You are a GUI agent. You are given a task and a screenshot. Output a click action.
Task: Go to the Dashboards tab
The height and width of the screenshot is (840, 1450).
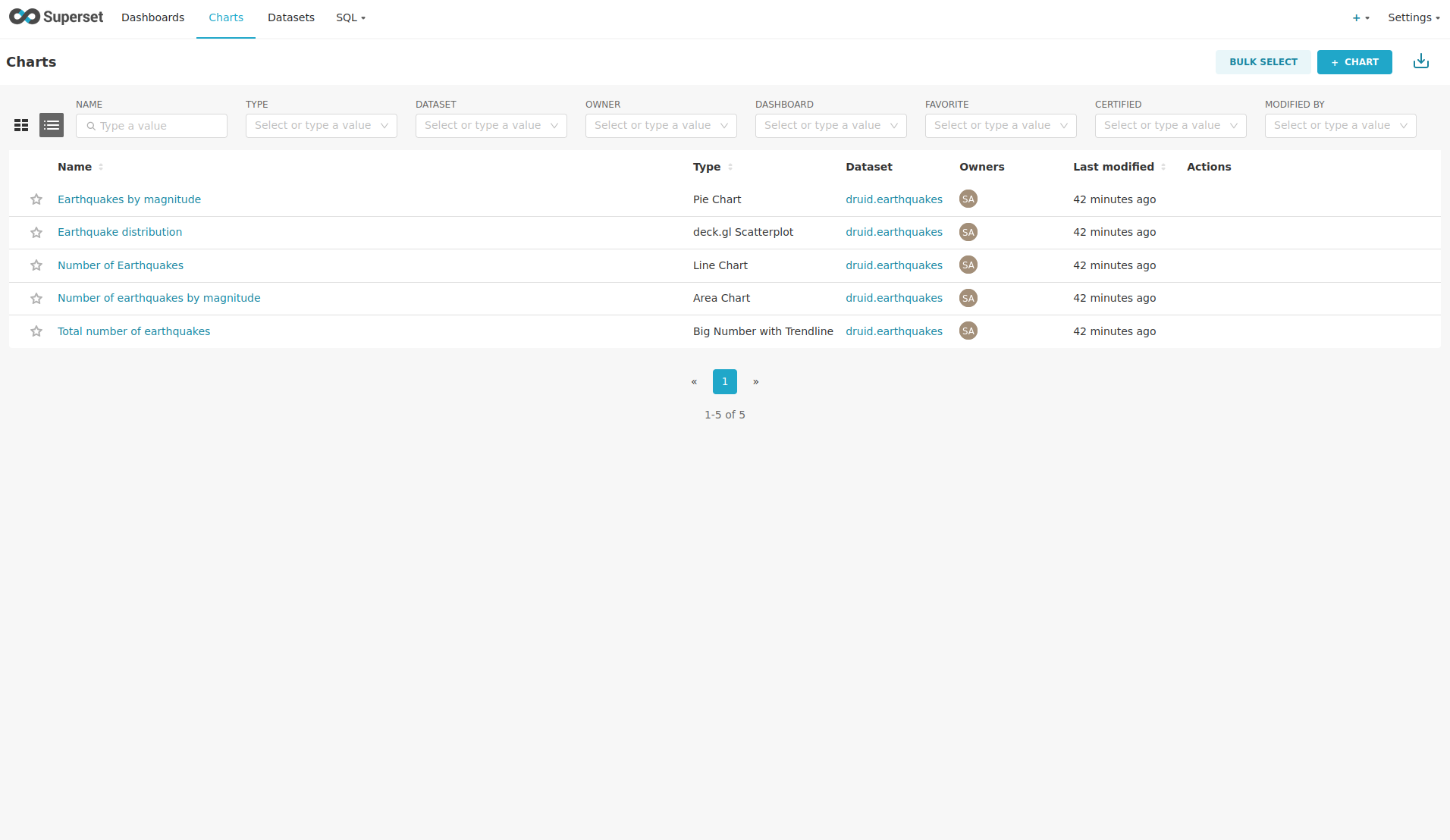click(x=152, y=17)
